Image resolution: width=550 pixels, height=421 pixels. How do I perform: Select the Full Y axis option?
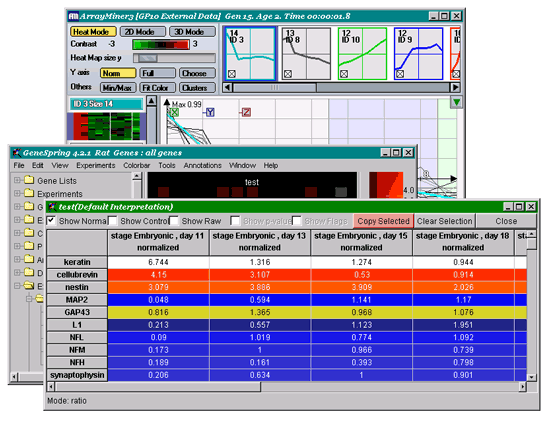tap(157, 73)
